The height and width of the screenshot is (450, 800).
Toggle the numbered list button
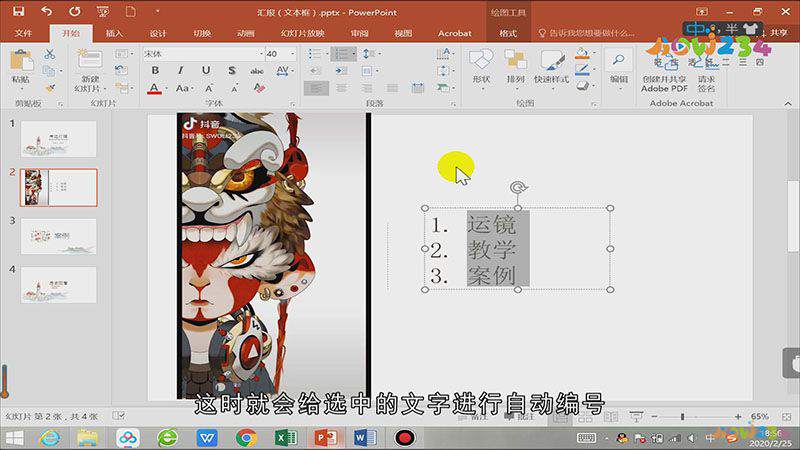click(x=343, y=54)
